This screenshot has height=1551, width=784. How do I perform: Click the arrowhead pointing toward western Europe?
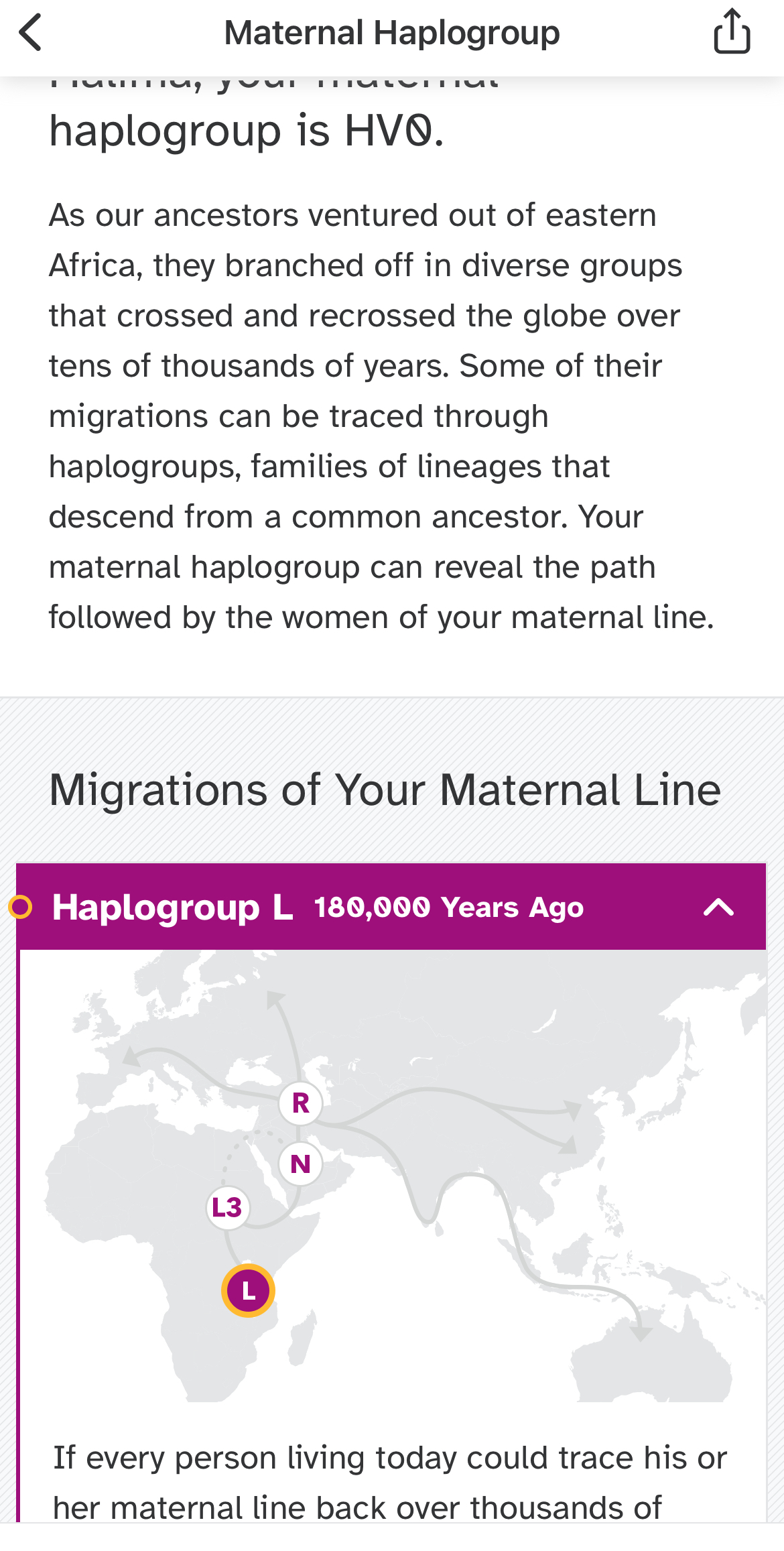coord(131,1056)
